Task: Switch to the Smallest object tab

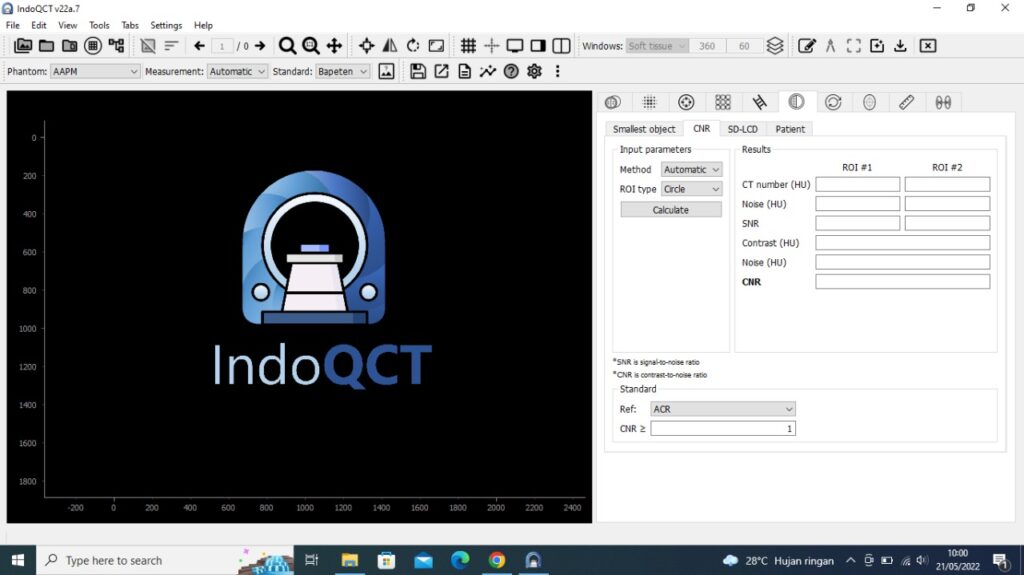Action: (x=644, y=129)
